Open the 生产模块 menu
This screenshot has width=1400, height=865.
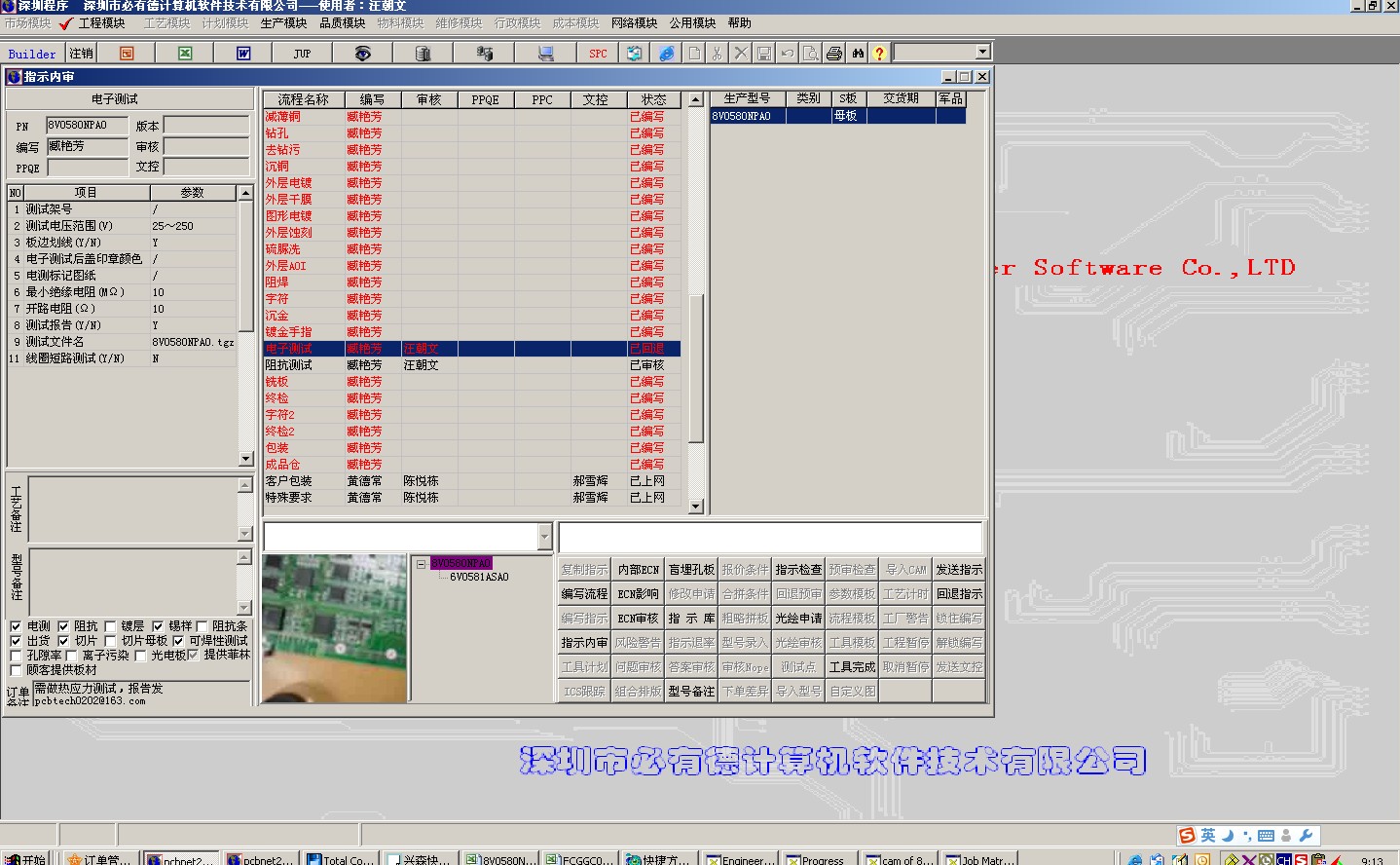(283, 22)
